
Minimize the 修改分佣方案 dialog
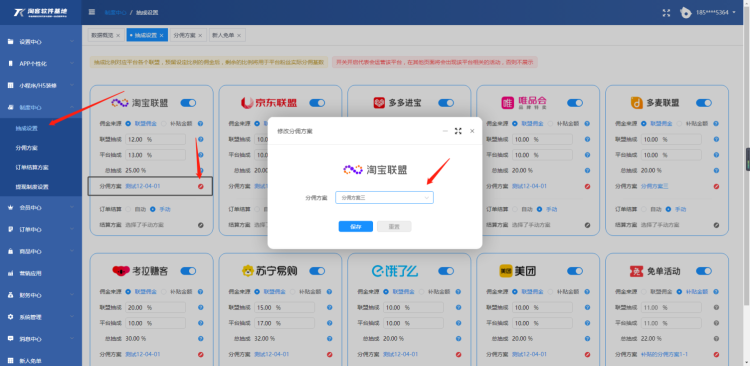tap(445, 131)
